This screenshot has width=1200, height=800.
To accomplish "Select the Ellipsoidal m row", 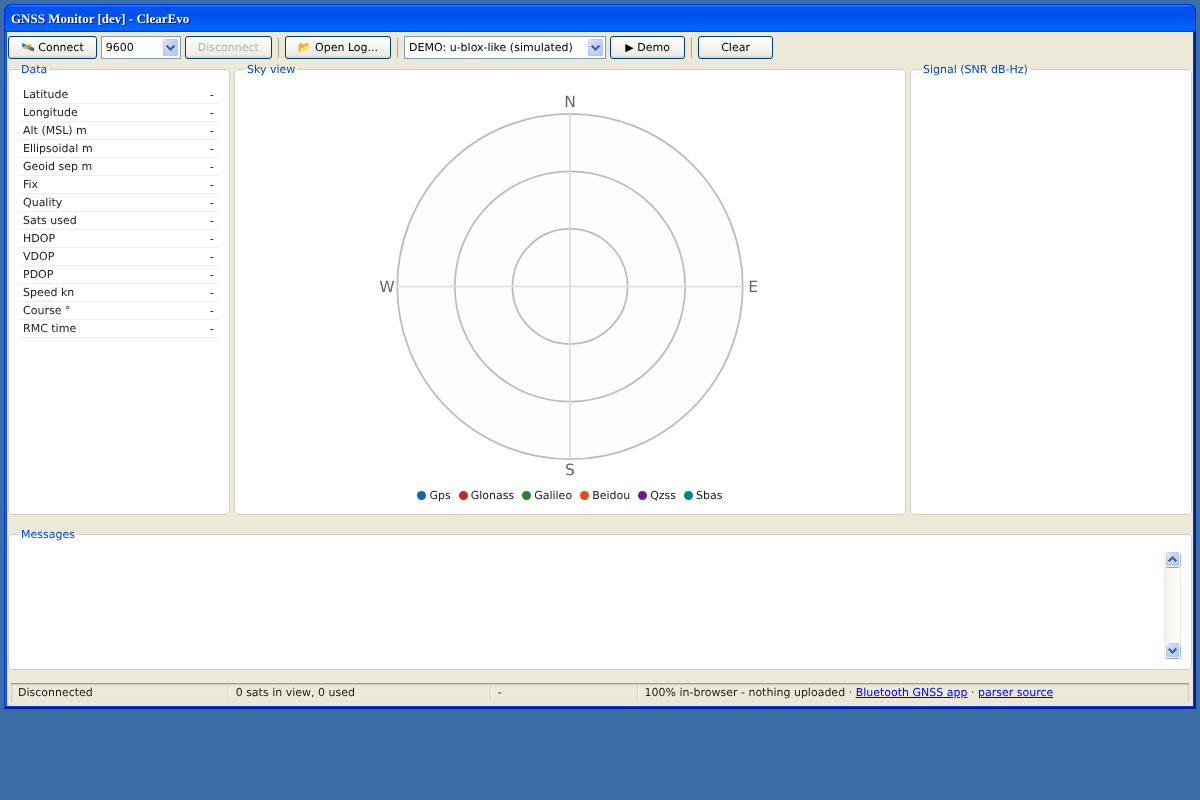I will click(119, 149).
